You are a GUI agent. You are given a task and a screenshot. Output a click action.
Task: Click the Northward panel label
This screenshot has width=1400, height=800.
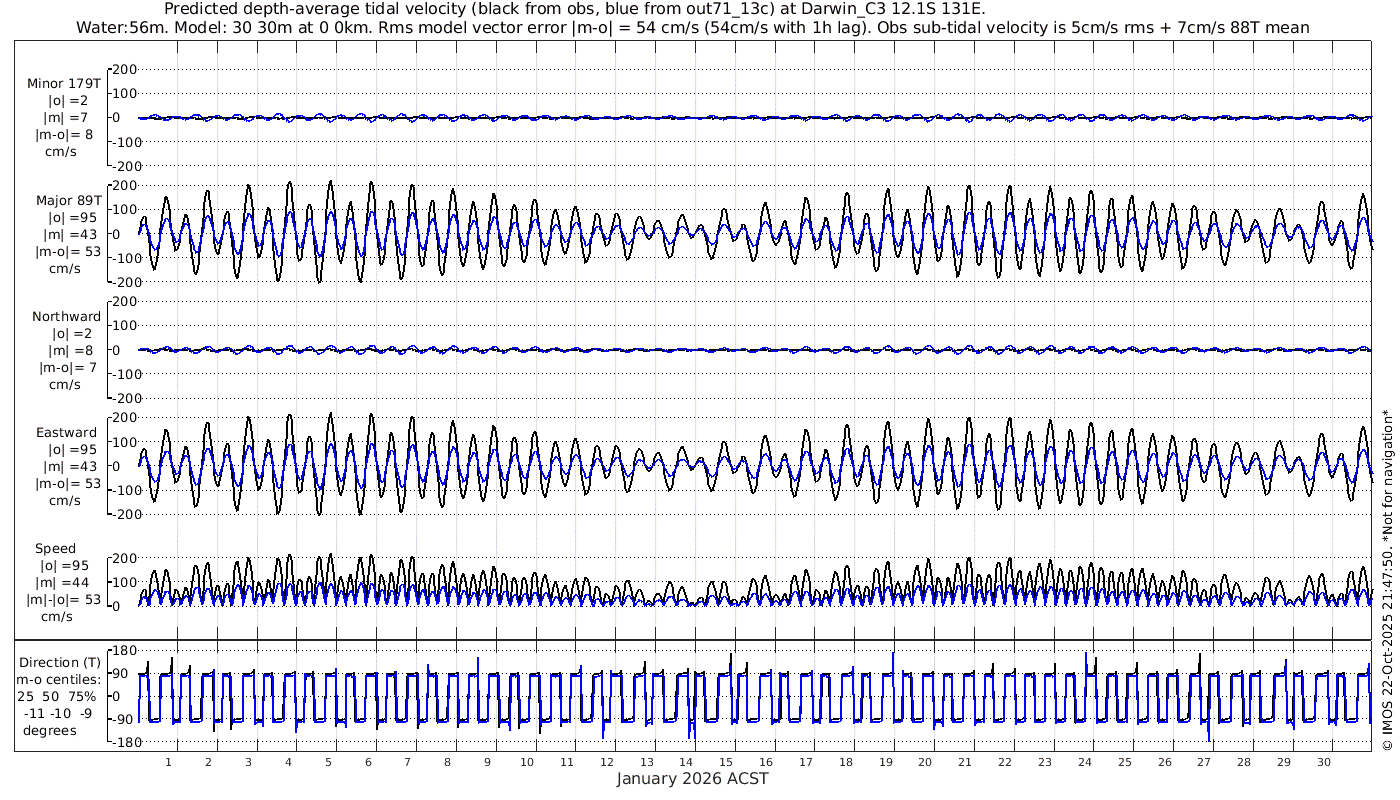point(66,316)
